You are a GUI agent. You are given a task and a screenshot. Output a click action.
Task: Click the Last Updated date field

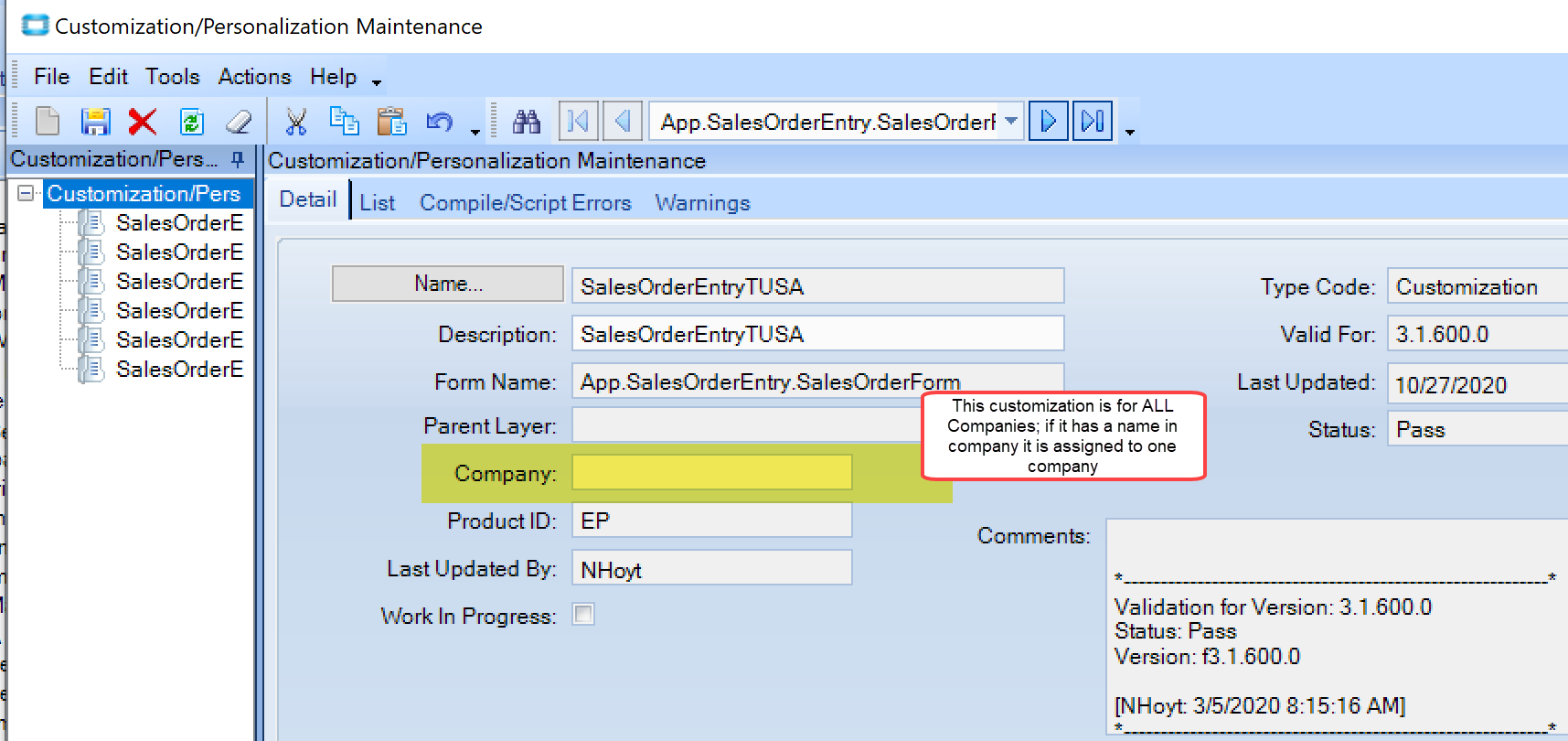coord(1477,383)
